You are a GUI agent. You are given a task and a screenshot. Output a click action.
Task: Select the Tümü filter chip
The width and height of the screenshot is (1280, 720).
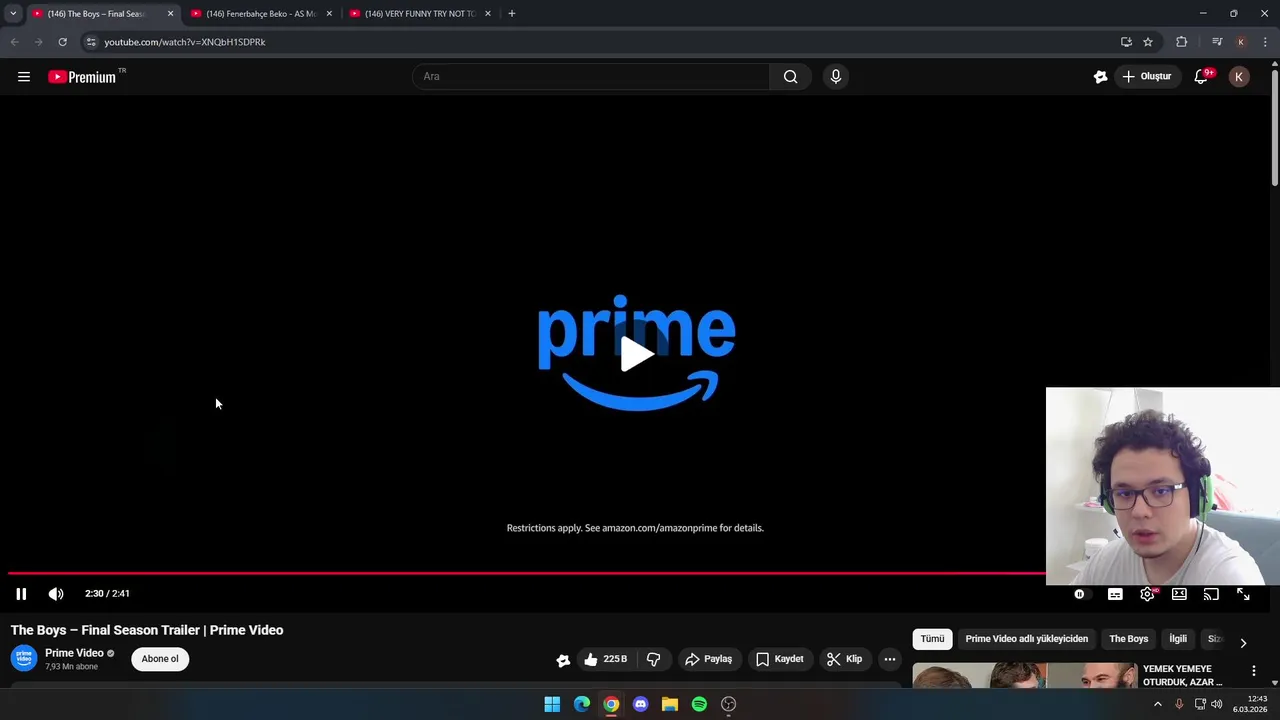coord(932,639)
